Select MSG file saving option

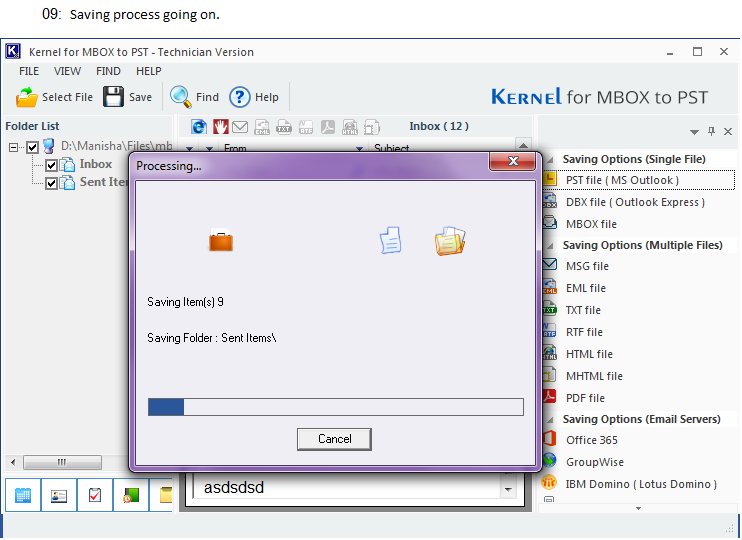pos(587,266)
